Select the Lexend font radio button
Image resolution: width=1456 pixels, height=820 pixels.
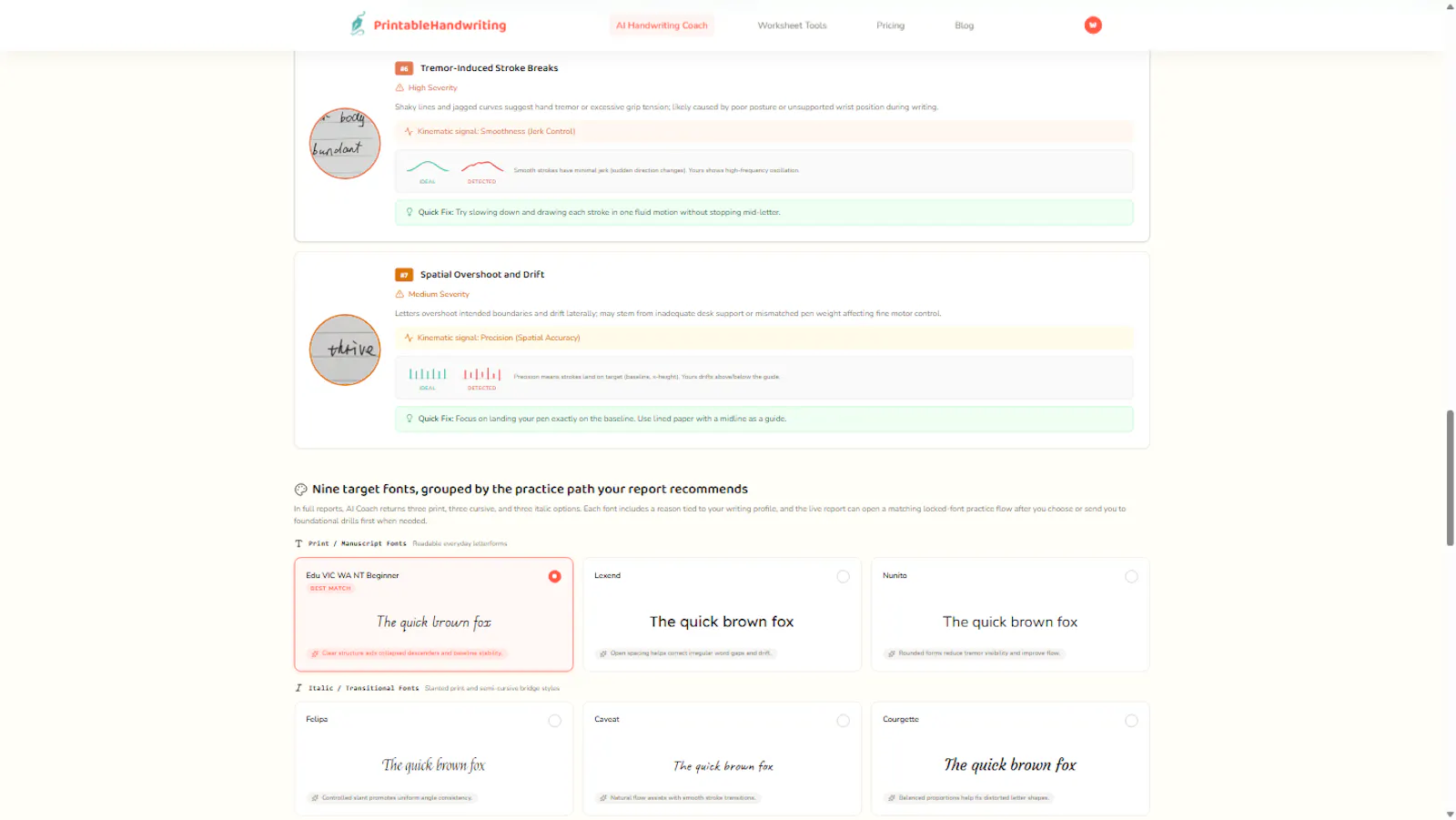(x=843, y=577)
